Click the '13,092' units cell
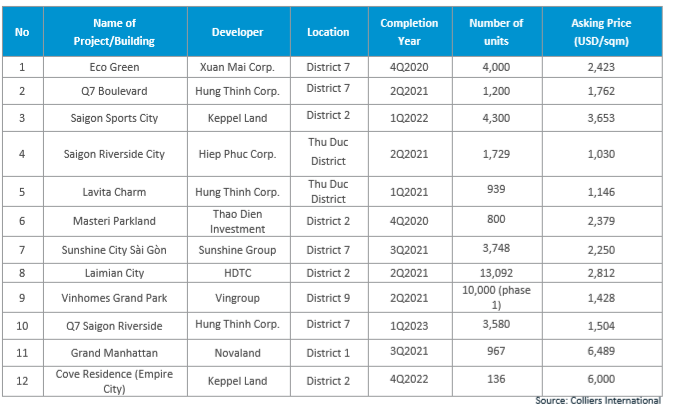This screenshot has height=417, width=673. pyautogui.click(x=497, y=273)
